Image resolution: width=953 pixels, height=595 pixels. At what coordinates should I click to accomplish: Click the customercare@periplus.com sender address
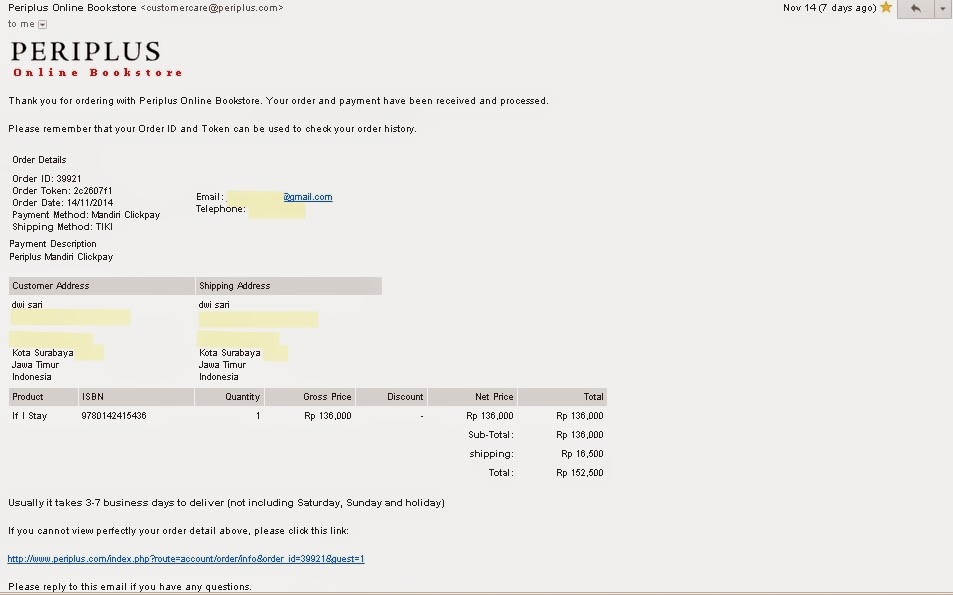212,8
